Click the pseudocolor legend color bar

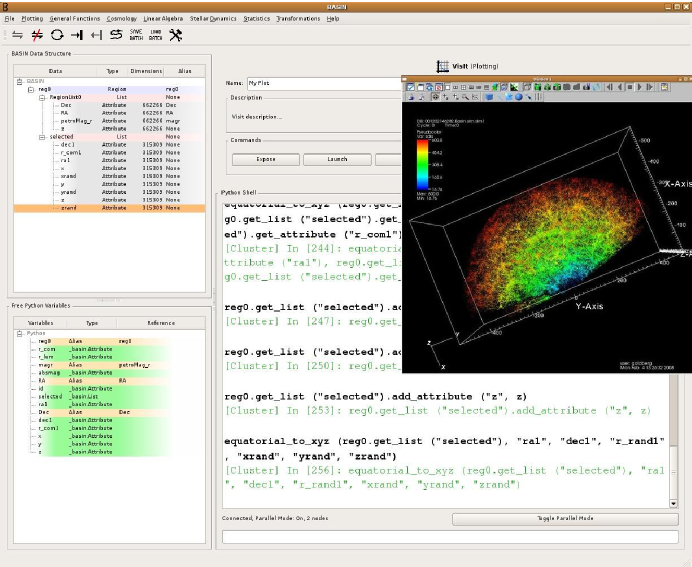(425, 163)
